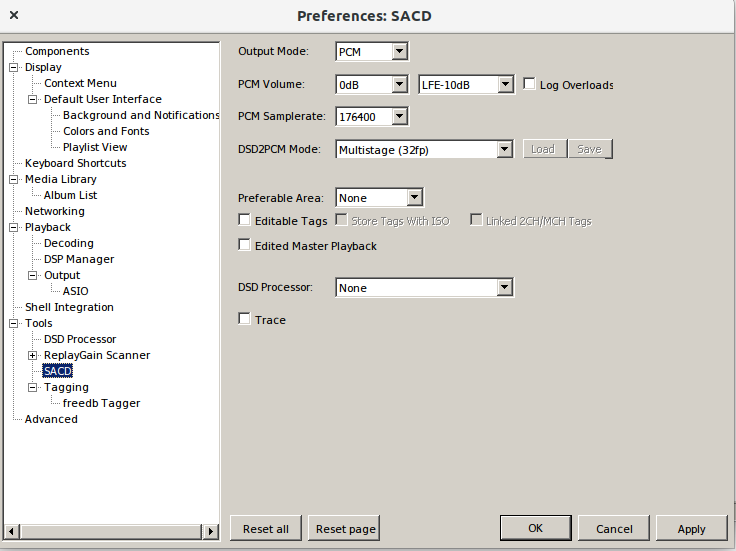Select DSD Processor in the Tools tree
Screen dimensions: 736x551
80,339
